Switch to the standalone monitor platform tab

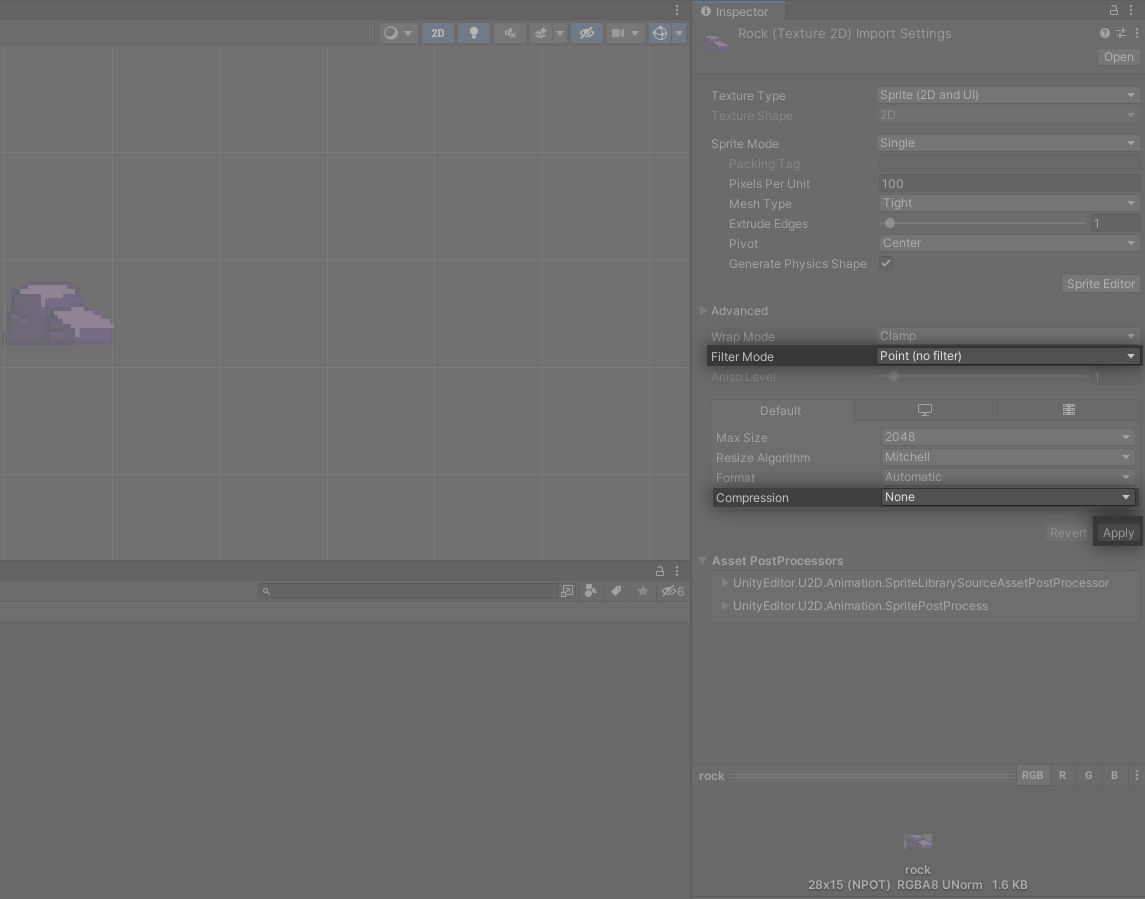[925, 410]
